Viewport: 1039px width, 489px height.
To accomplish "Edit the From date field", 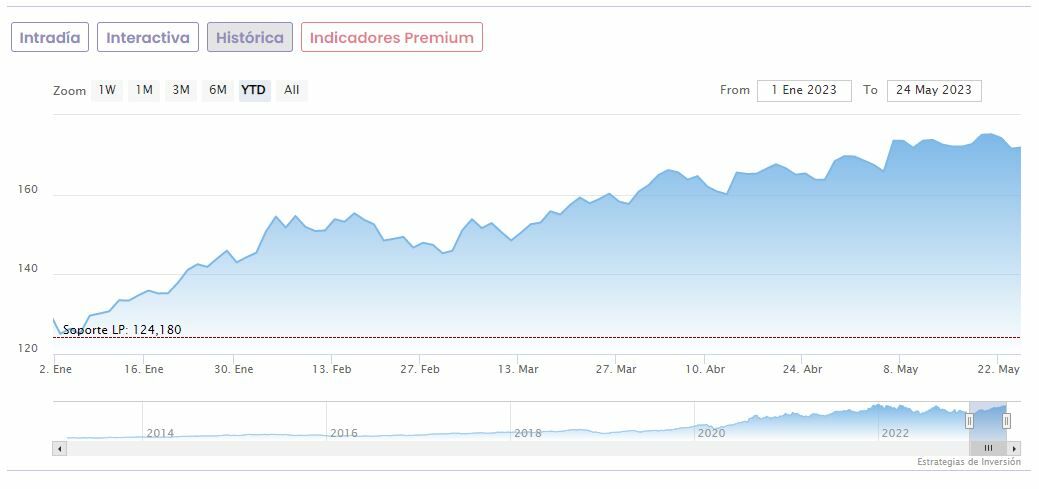I will coord(804,90).
